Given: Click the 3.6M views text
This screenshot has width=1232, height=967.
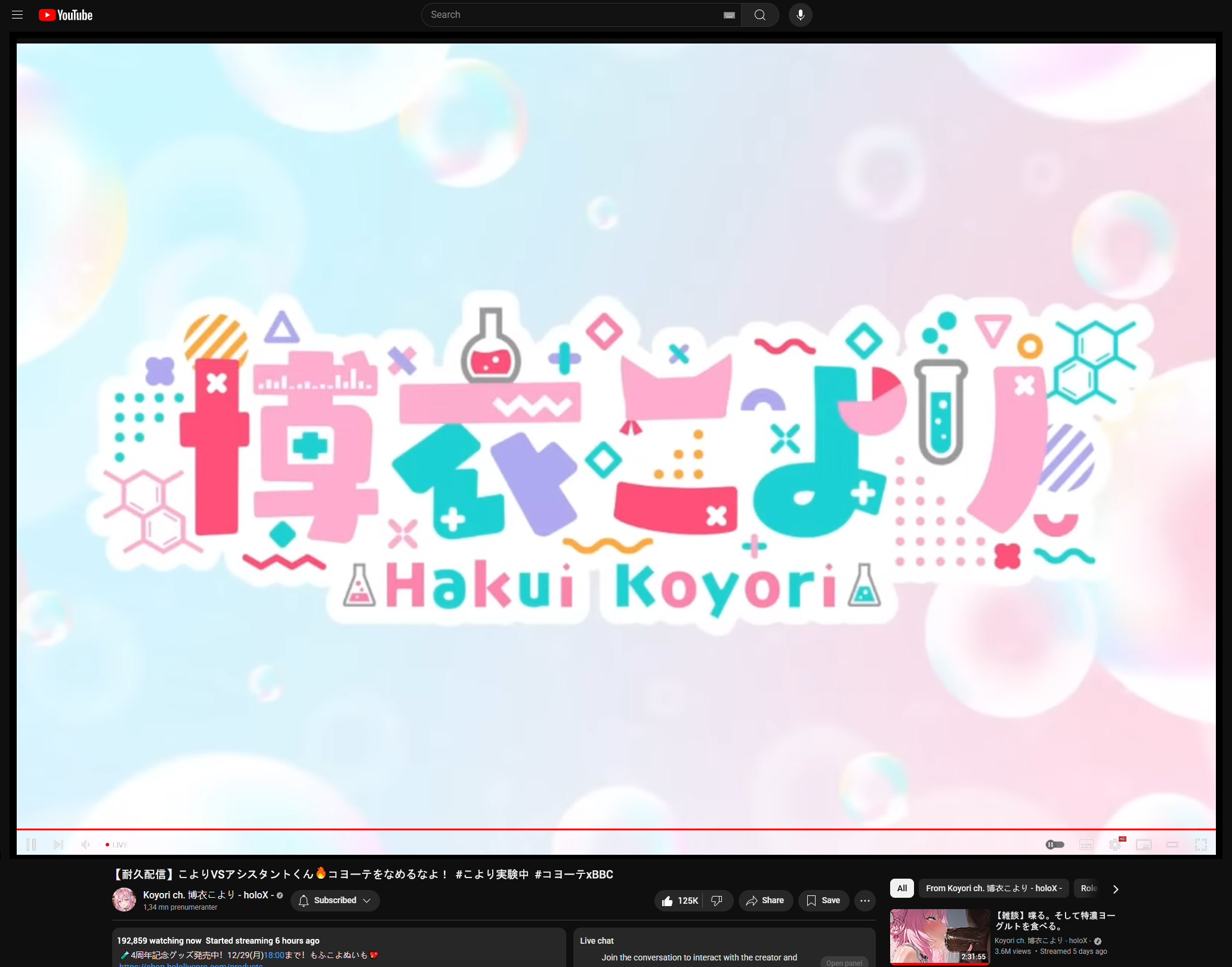Looking at the screenshot, I should tap(1012, 951).
